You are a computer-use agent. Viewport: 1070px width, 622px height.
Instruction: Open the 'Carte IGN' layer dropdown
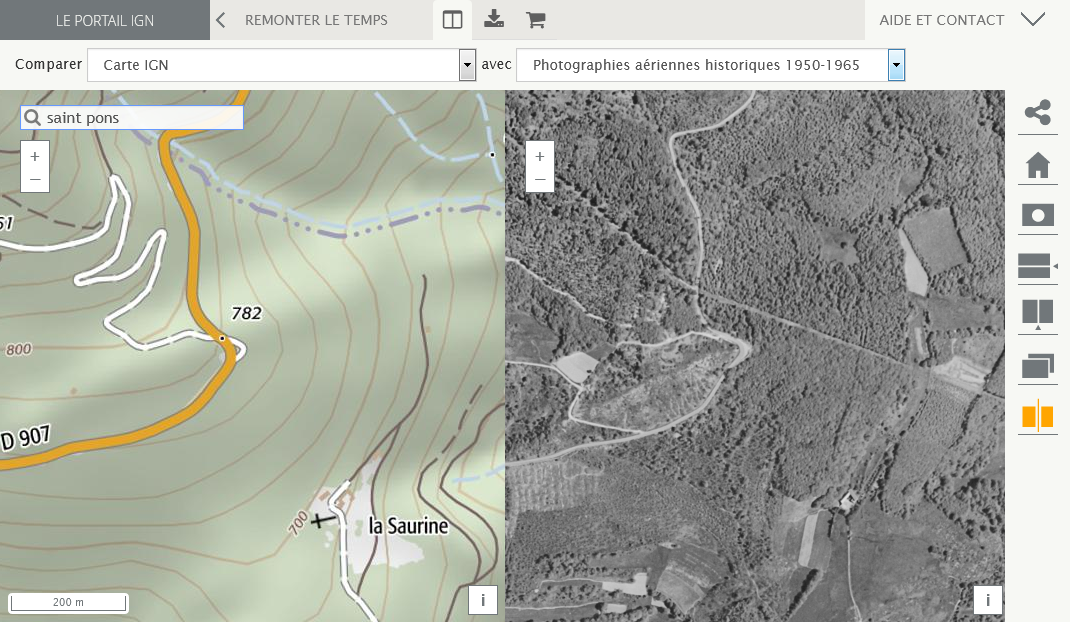point(467,66)
